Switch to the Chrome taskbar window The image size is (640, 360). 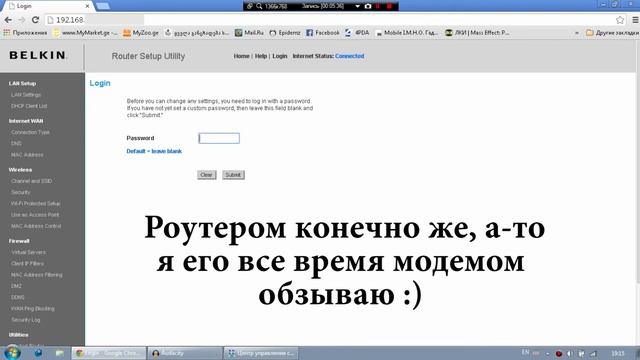coord(109,353)
